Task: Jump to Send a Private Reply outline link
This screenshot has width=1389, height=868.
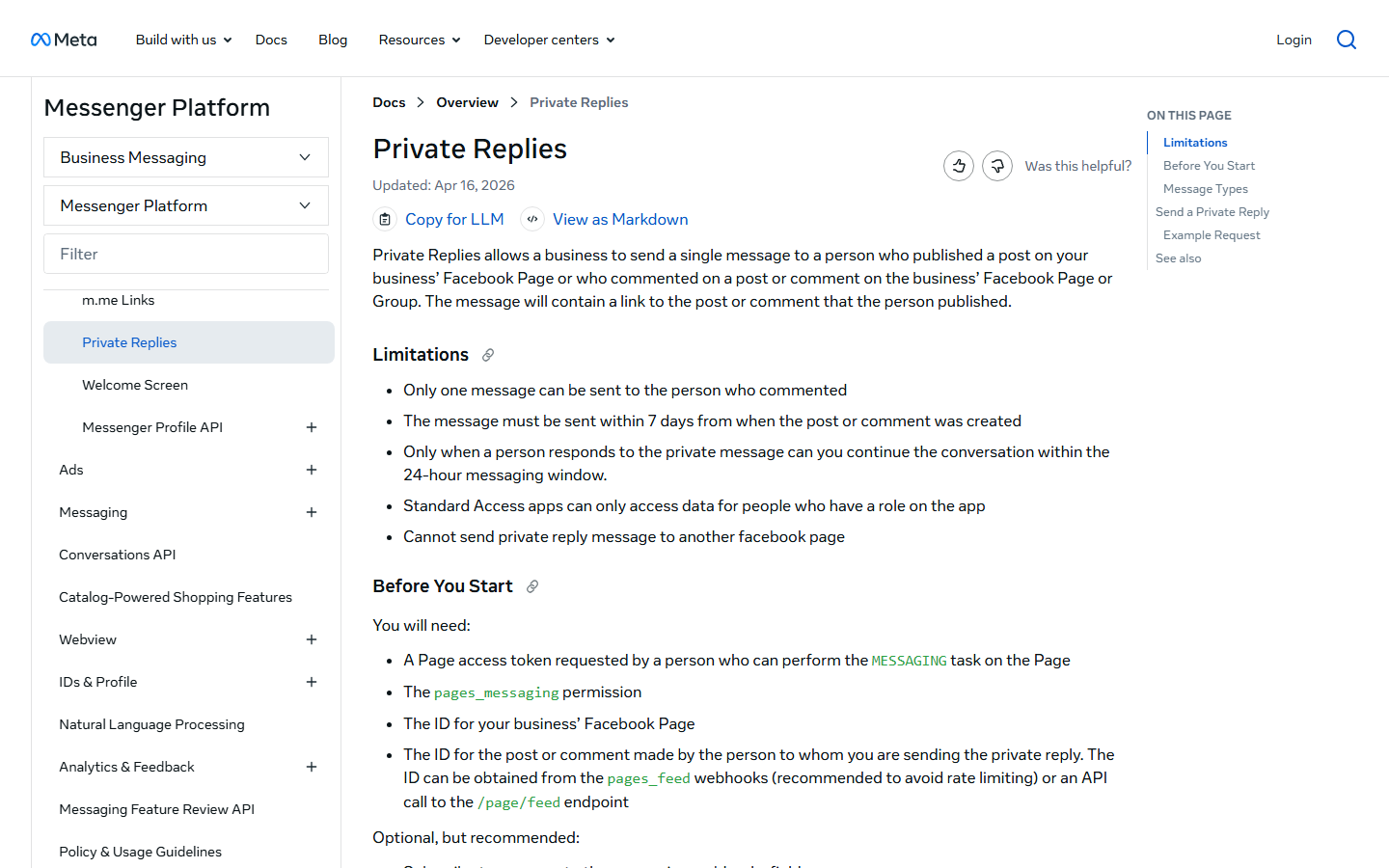Action: coord(1212,212)
